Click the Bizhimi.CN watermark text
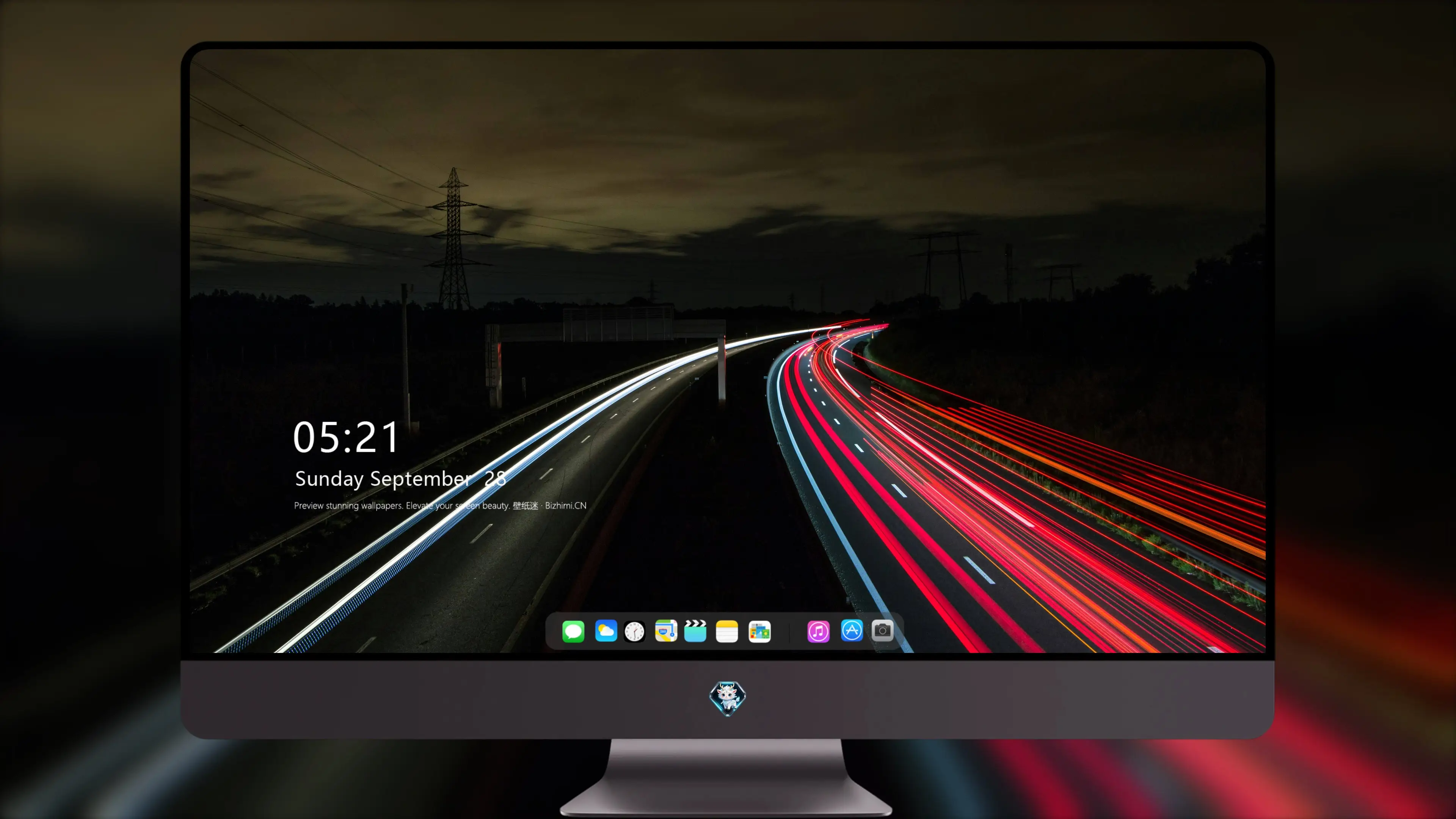1456x819 pixels. click(566, 505)
